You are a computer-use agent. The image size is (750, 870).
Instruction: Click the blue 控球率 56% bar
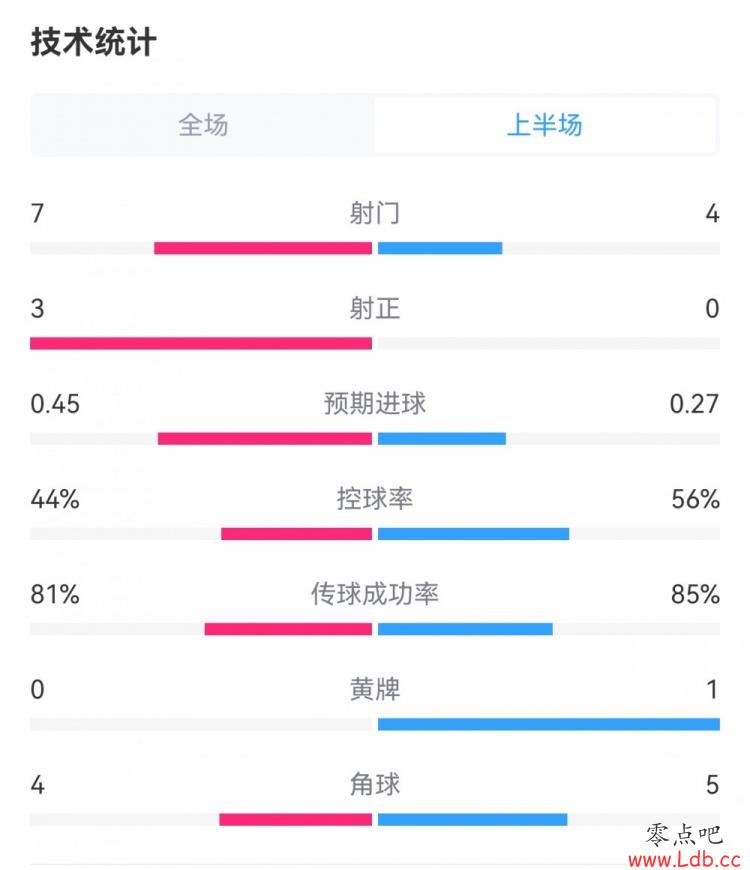point(474,534)
